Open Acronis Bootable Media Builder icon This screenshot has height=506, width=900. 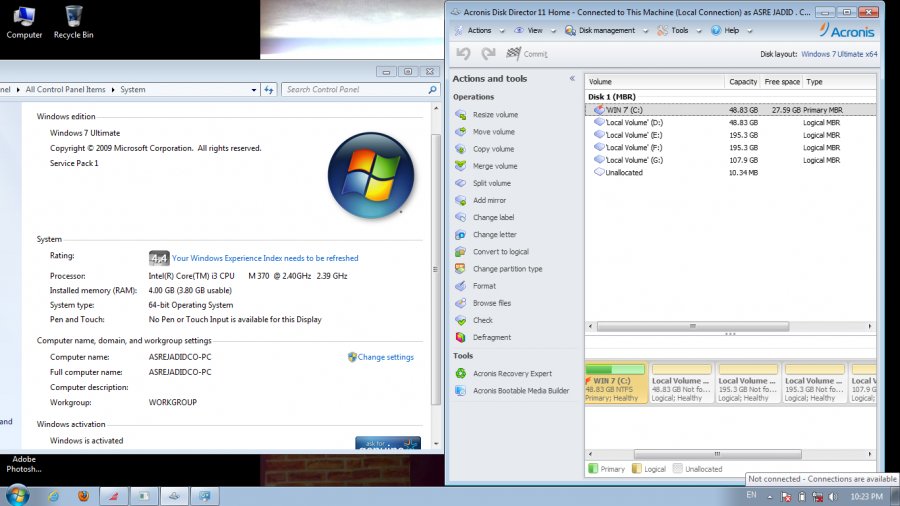point(460,391)
